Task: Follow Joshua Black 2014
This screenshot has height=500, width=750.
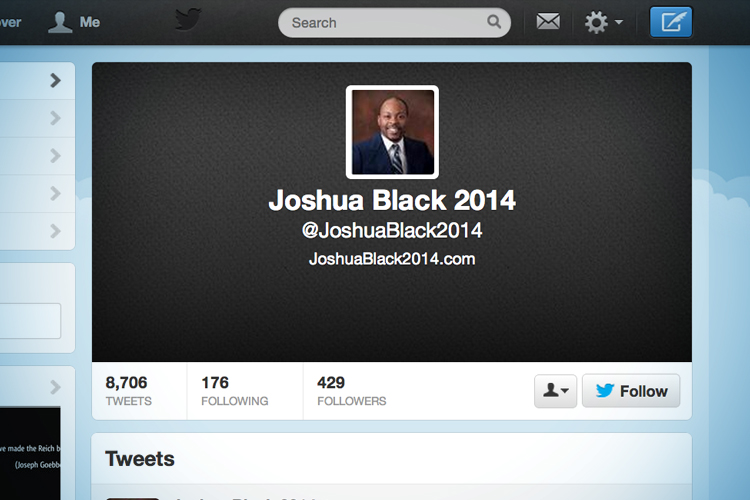Action: point(631,391)
